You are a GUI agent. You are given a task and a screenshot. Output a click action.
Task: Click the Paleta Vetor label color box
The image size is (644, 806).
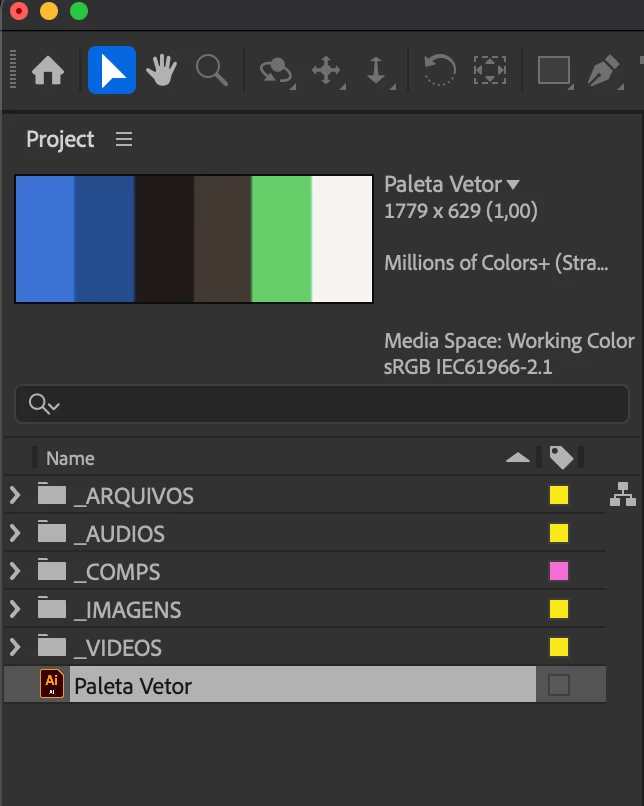(559, 685)
